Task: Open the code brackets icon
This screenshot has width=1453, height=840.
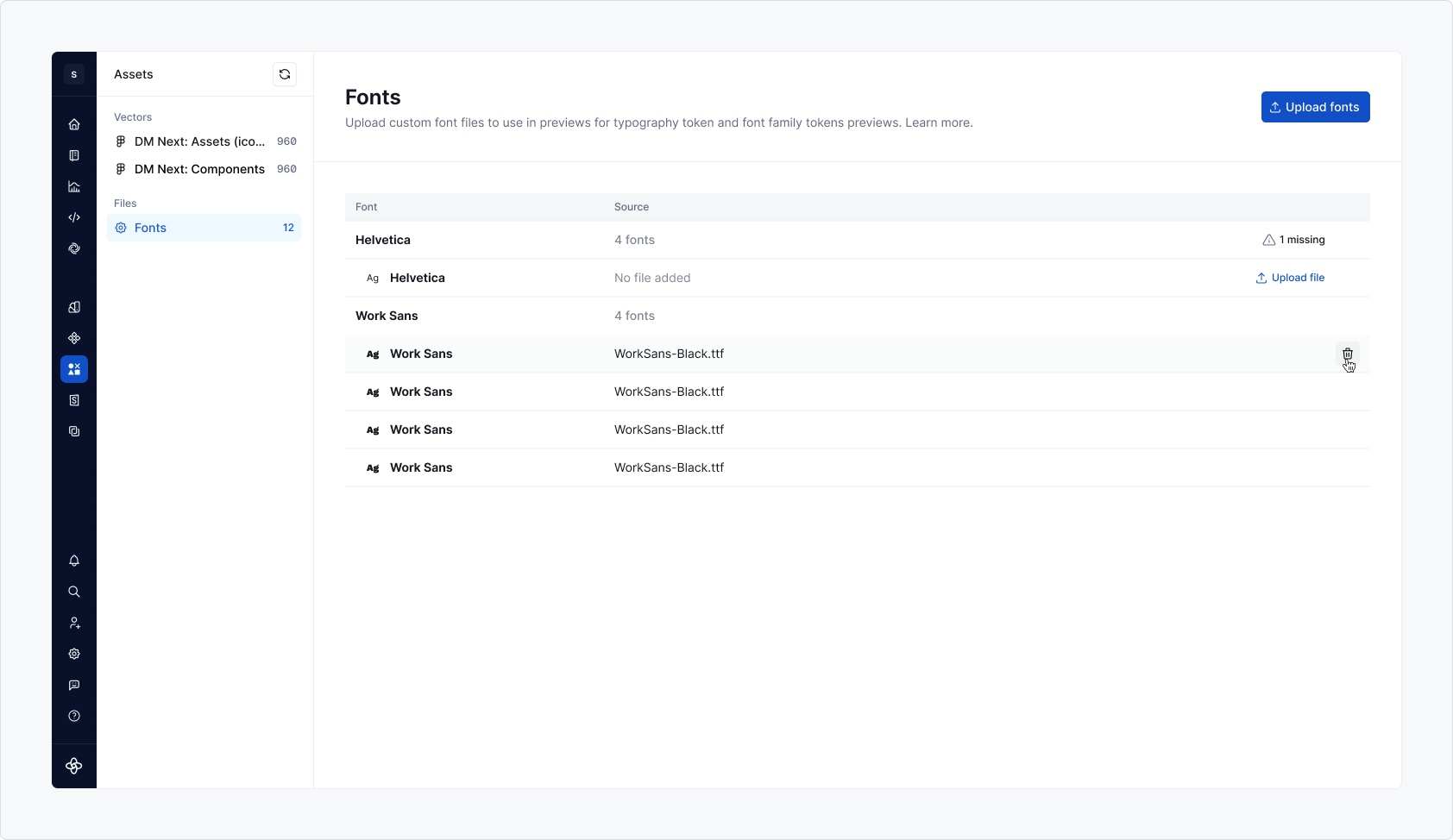Action: tap(74, 217)
